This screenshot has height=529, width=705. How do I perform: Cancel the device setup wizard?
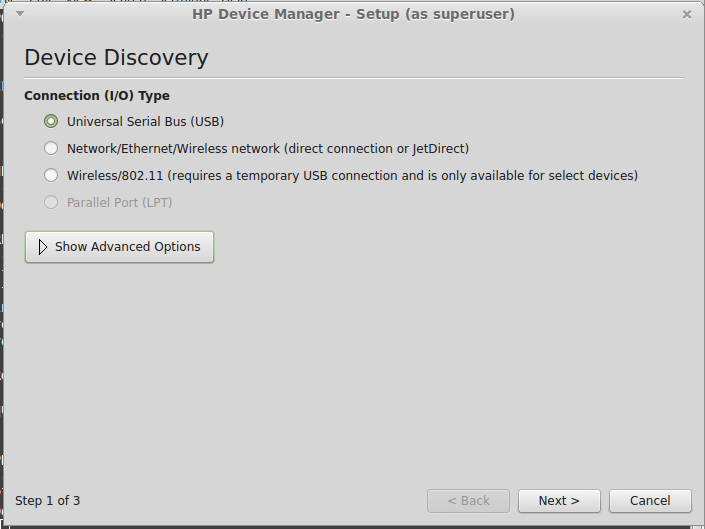click(650, 501)
